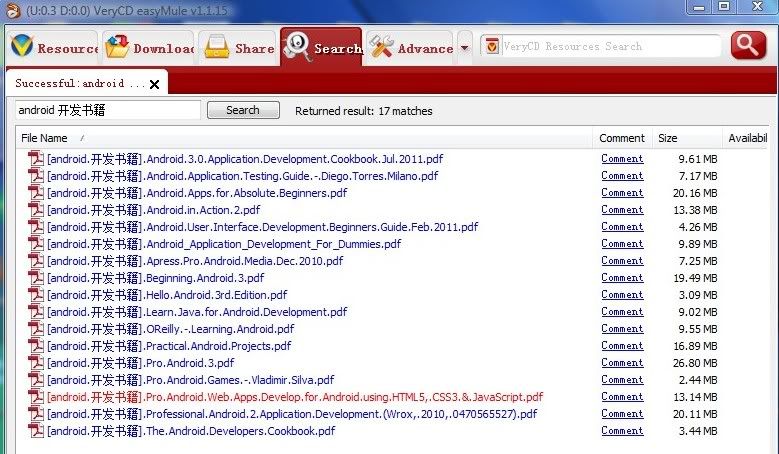Click PDF icon of Pro.Android.3 file
This screenshot has height=454, width=779.
[x=36, y=363]
